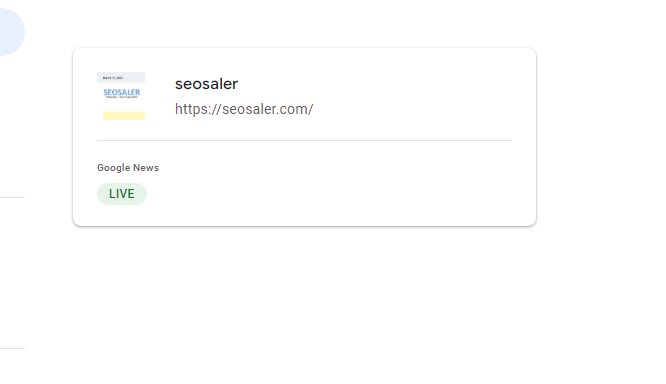Visit the https://seosaler.com/ URL
The image size is (666, 384).
coord(244,109)
